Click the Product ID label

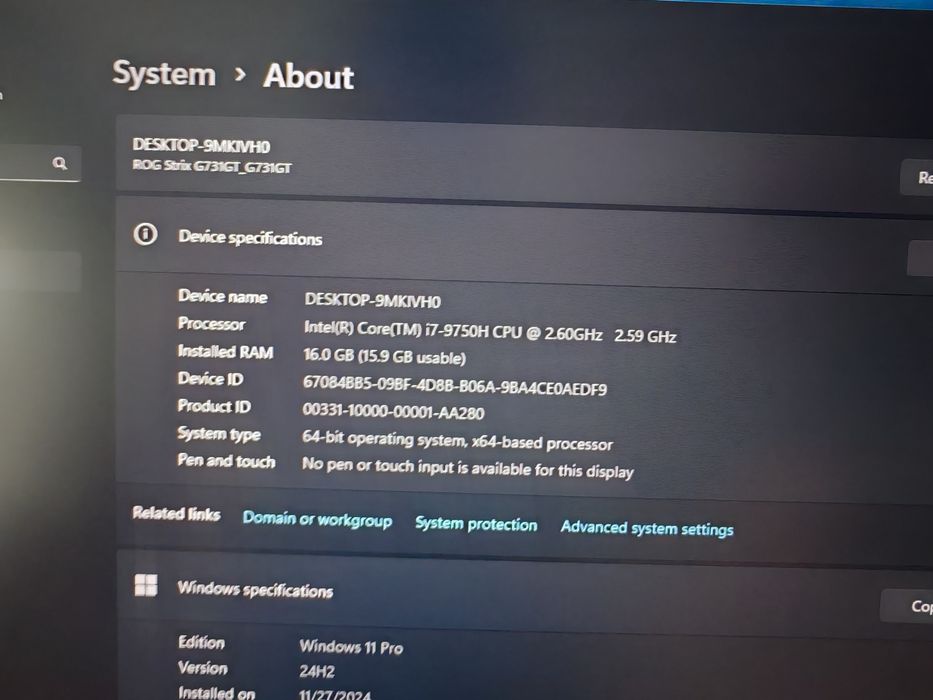pyautogui.click(x=214, y=406)
